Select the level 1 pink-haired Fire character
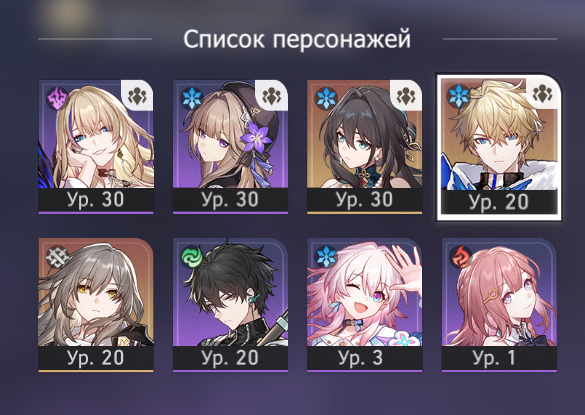 (x=499, y=305)
